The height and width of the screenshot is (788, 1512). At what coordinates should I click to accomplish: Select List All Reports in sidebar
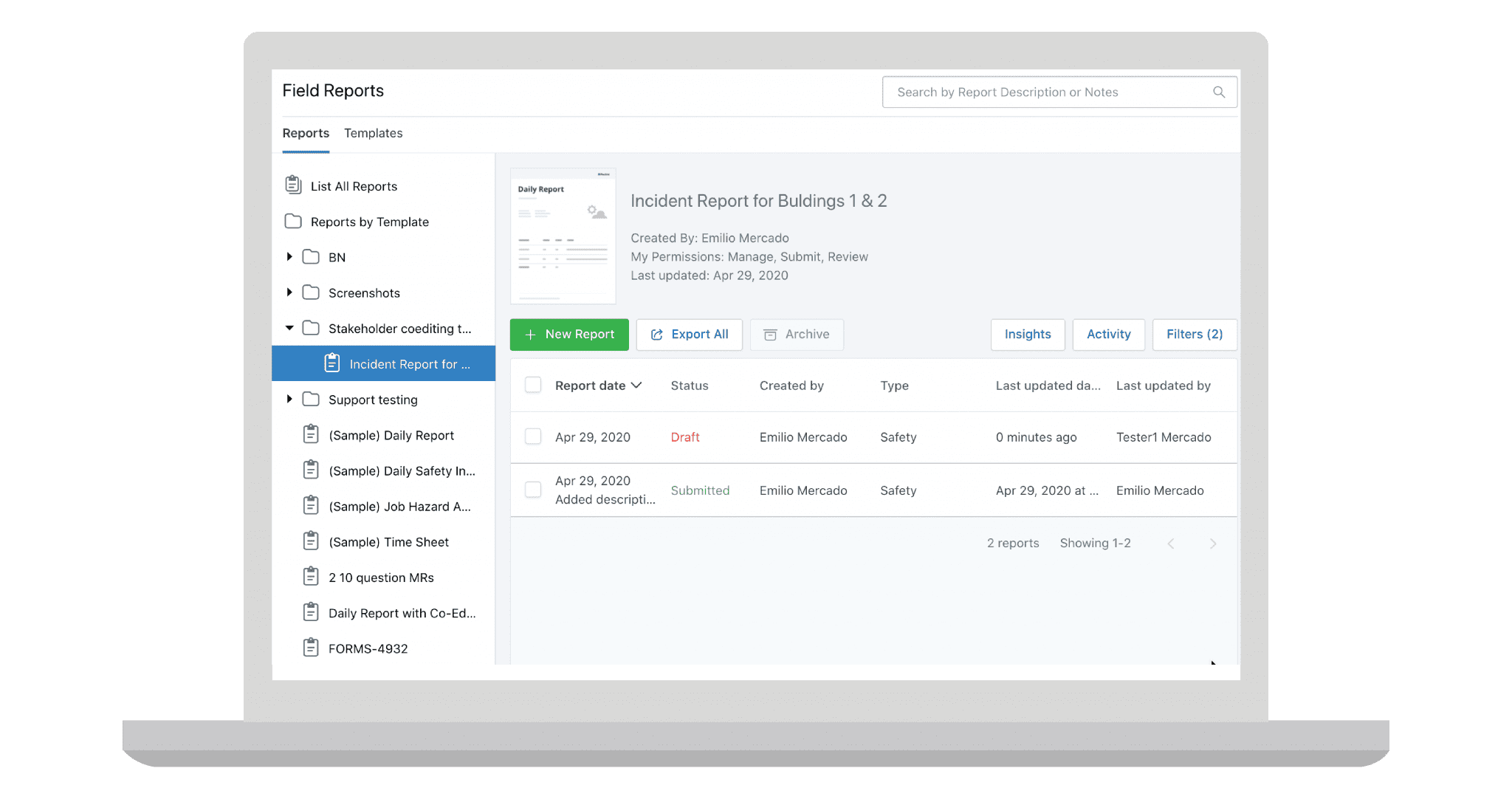click(383, 186)
